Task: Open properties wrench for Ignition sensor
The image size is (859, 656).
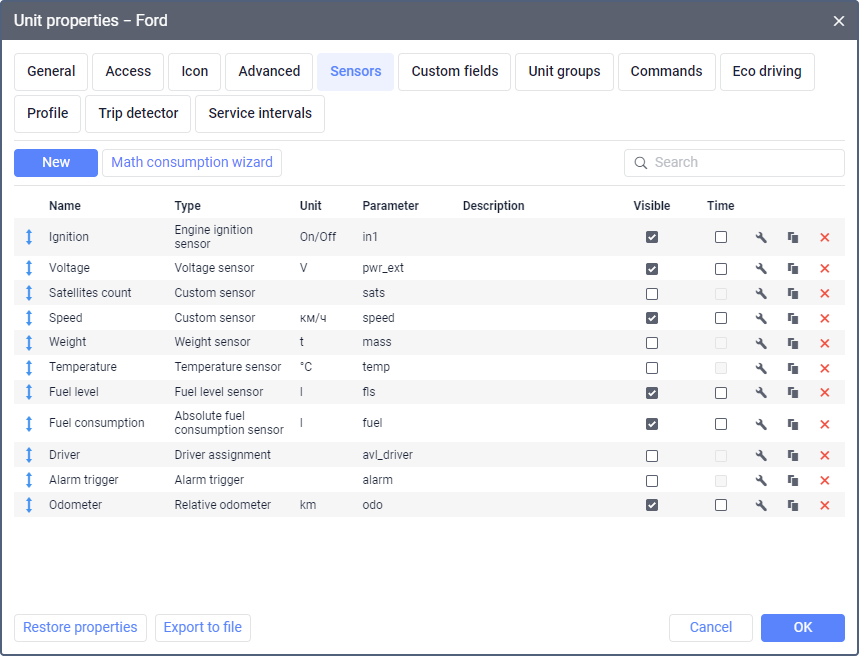Action: pos(761,238)
